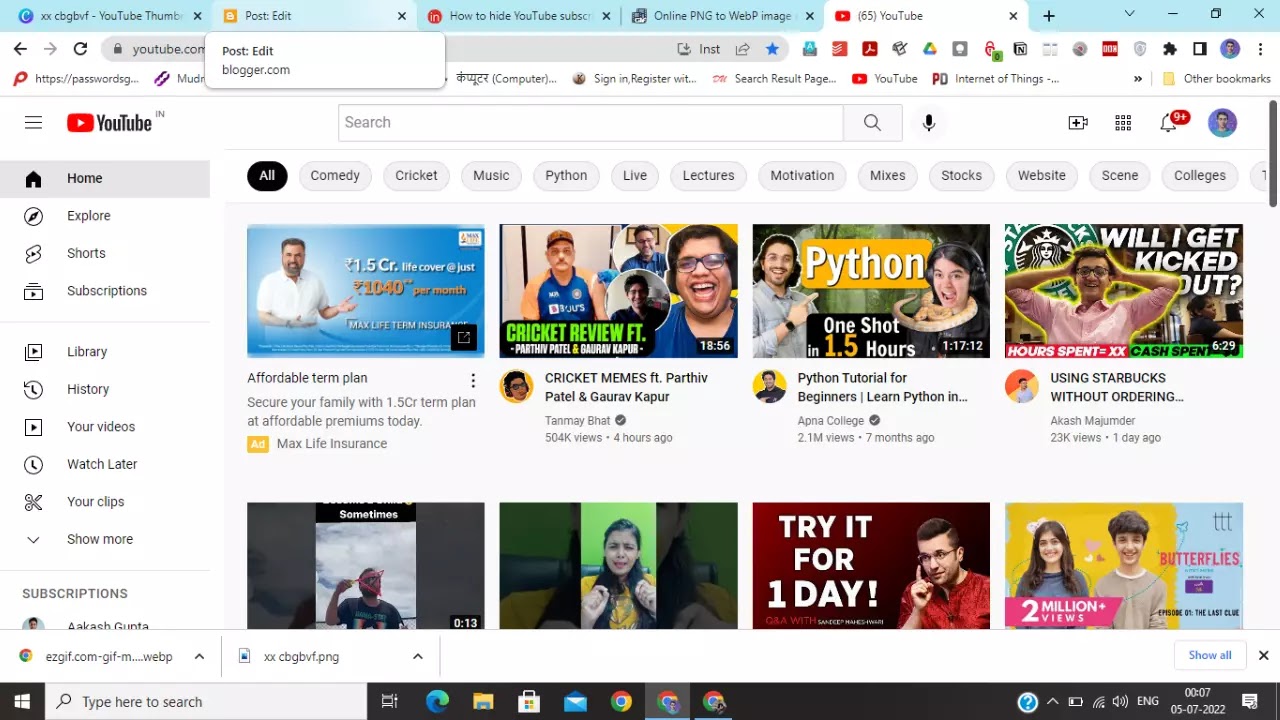Image resolution: width=1280 pixels, height=720 pixels.
Task: Open new browser tab with plus
Action: point(1049,16)
